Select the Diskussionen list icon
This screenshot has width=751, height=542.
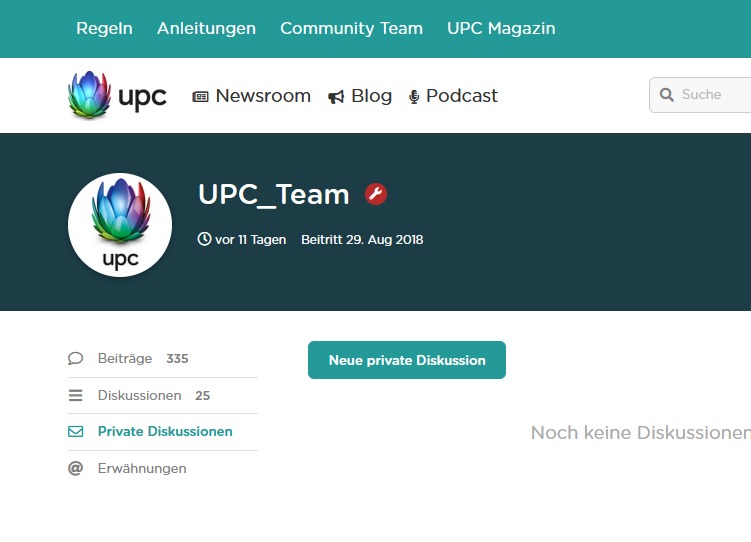[x=76, y=395]
